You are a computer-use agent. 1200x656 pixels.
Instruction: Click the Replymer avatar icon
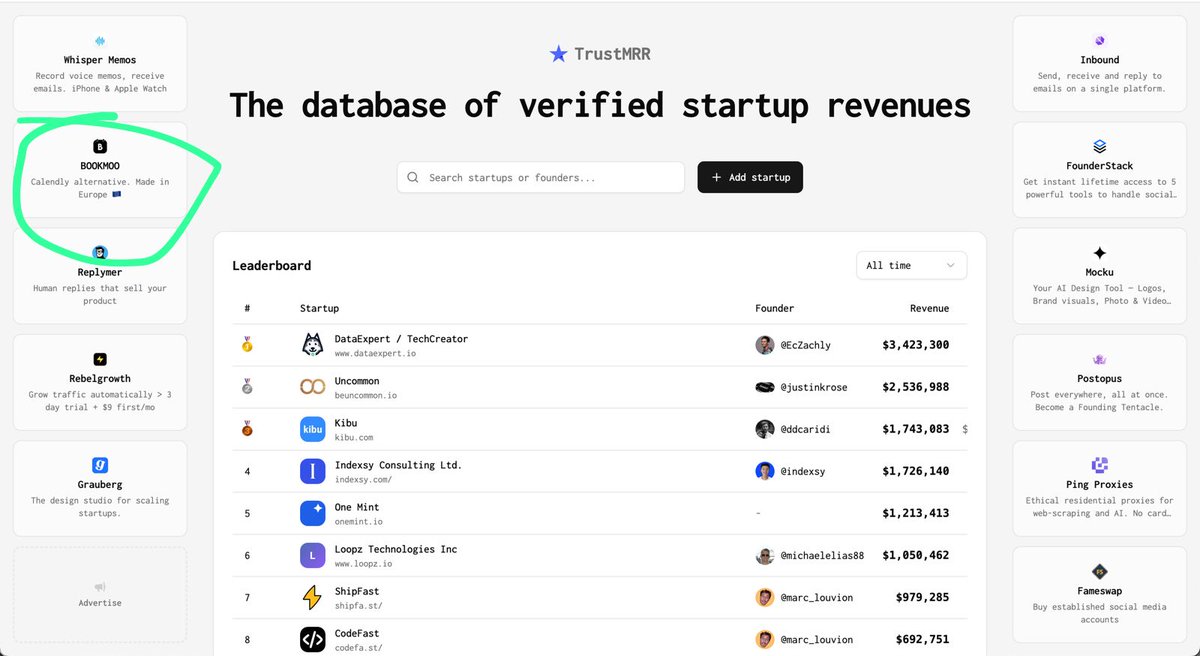[x=100, y=253]
